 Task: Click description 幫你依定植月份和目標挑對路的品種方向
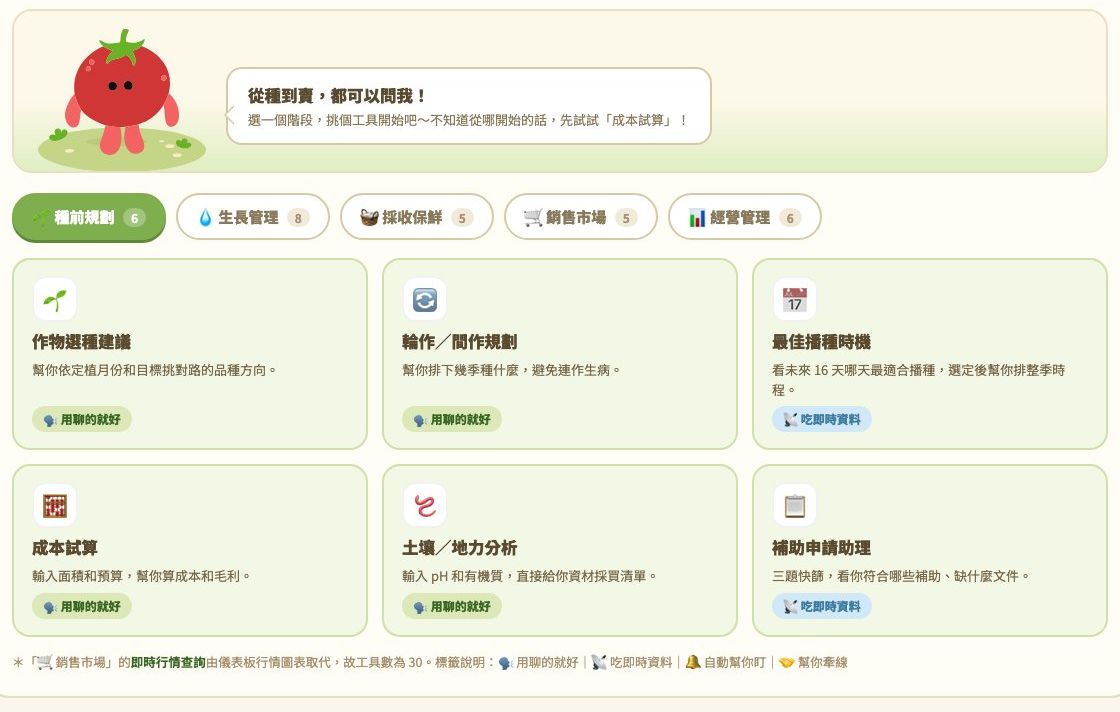[154, 370]
